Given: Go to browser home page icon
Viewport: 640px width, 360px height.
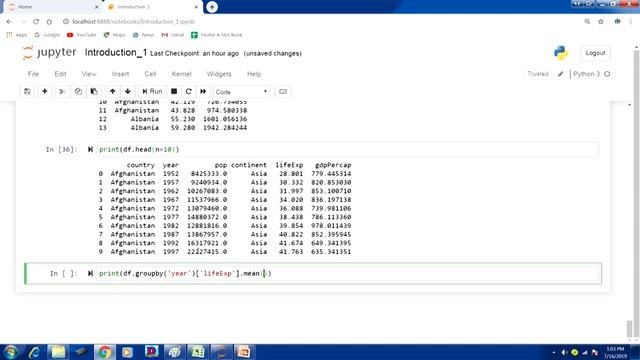Looking at the screenshot, I should coord(49,22).
